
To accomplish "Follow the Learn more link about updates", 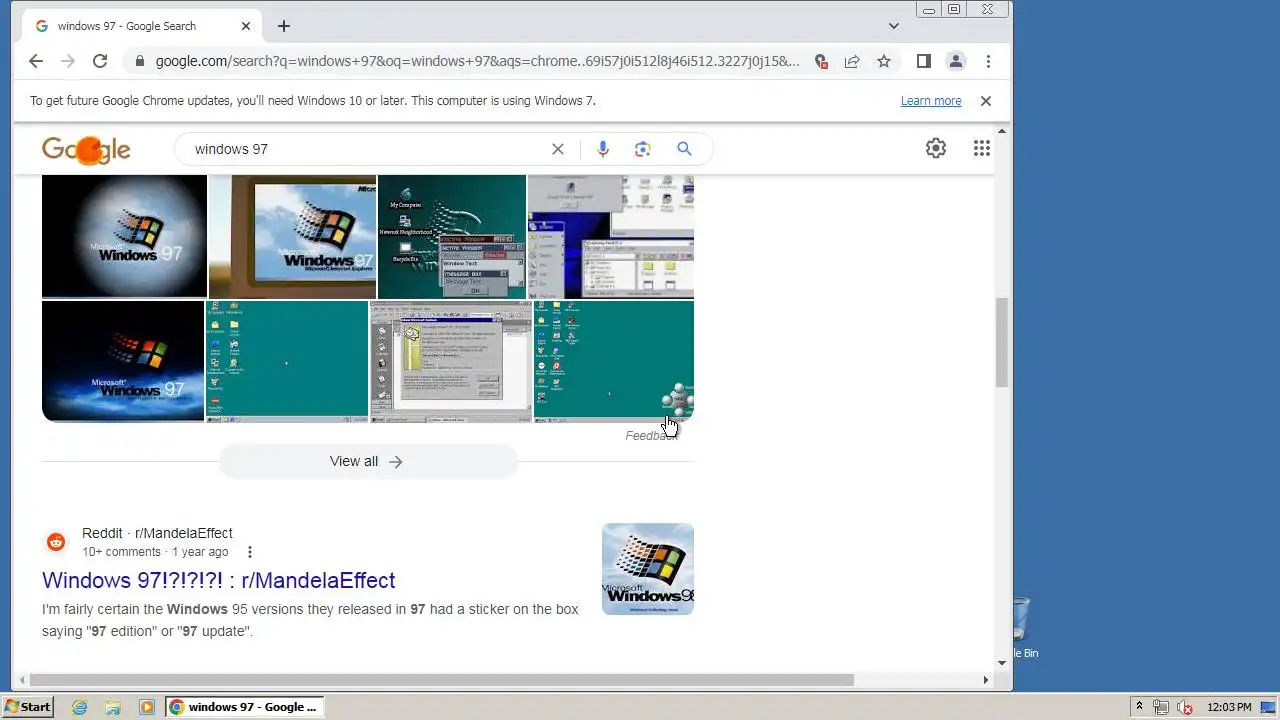I will [931, 101].
